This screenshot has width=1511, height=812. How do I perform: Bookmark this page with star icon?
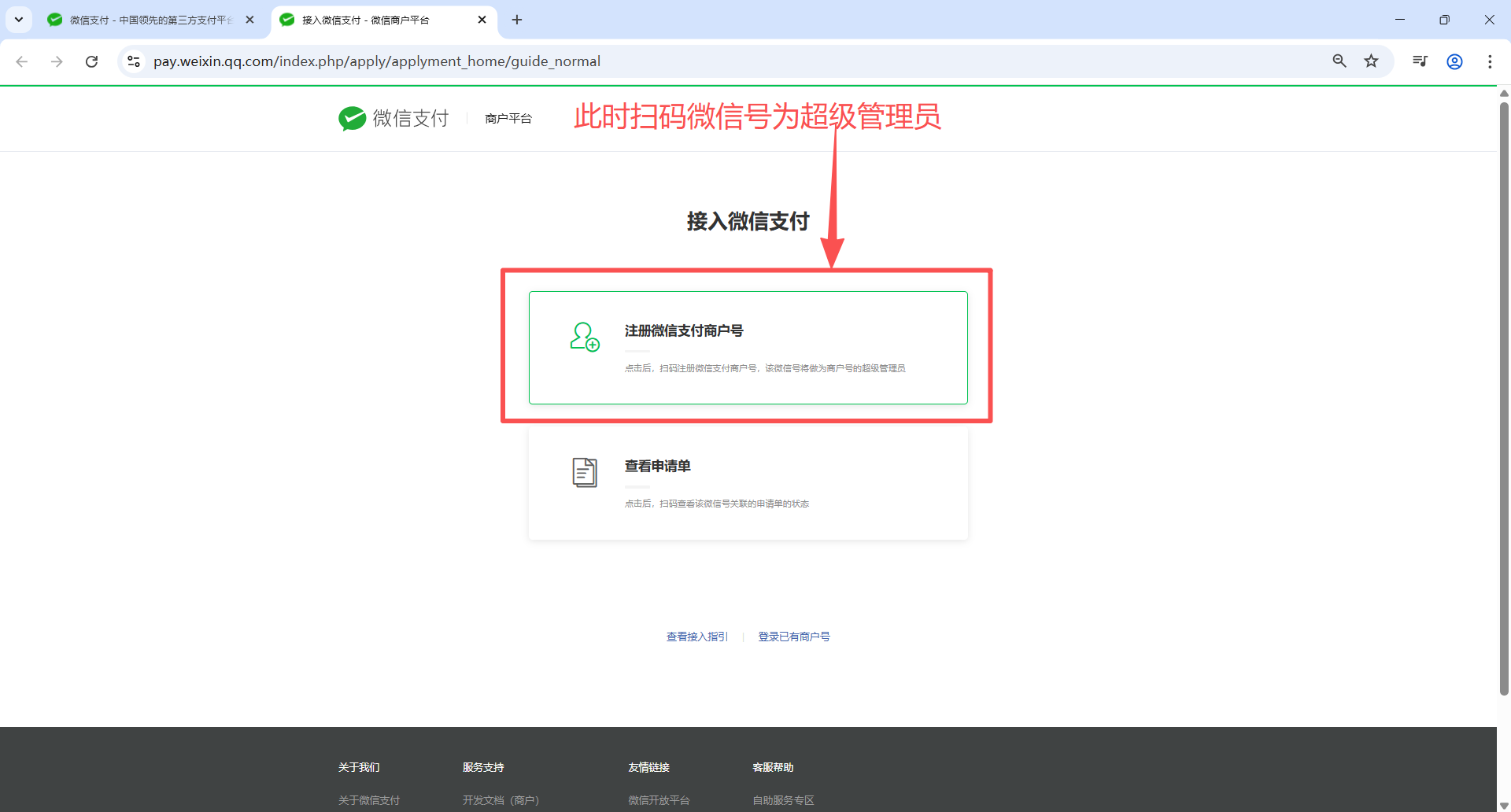pyautogui.click(x=1371, y=61)
